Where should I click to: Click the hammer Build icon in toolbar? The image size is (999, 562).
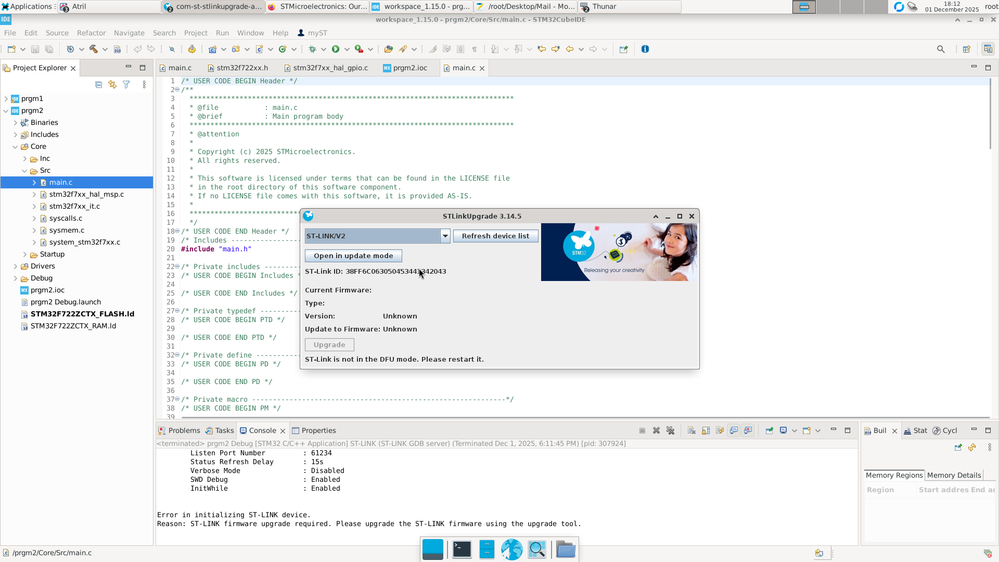point(93,49)
